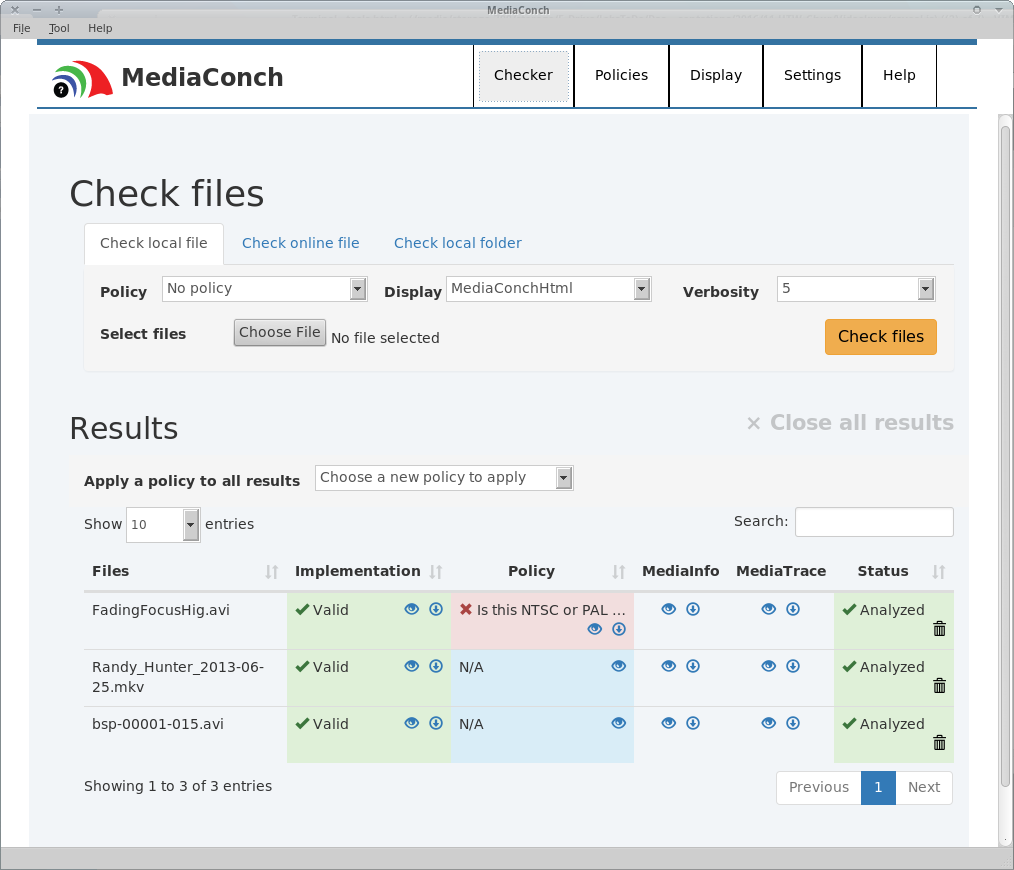Remove bsp-00001-015.avi using the trash icon

point(939,742)
